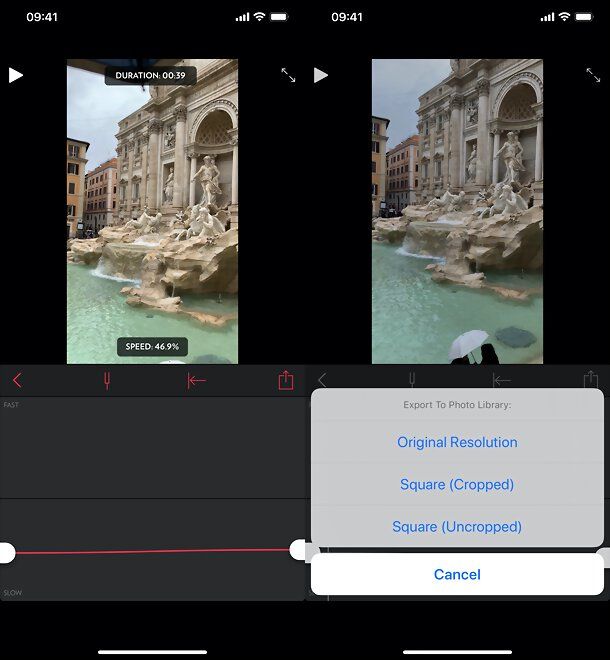The width and height of the screenshot is (610, 660).
Task: Play the video in the left screen
Action: point(16,75)
